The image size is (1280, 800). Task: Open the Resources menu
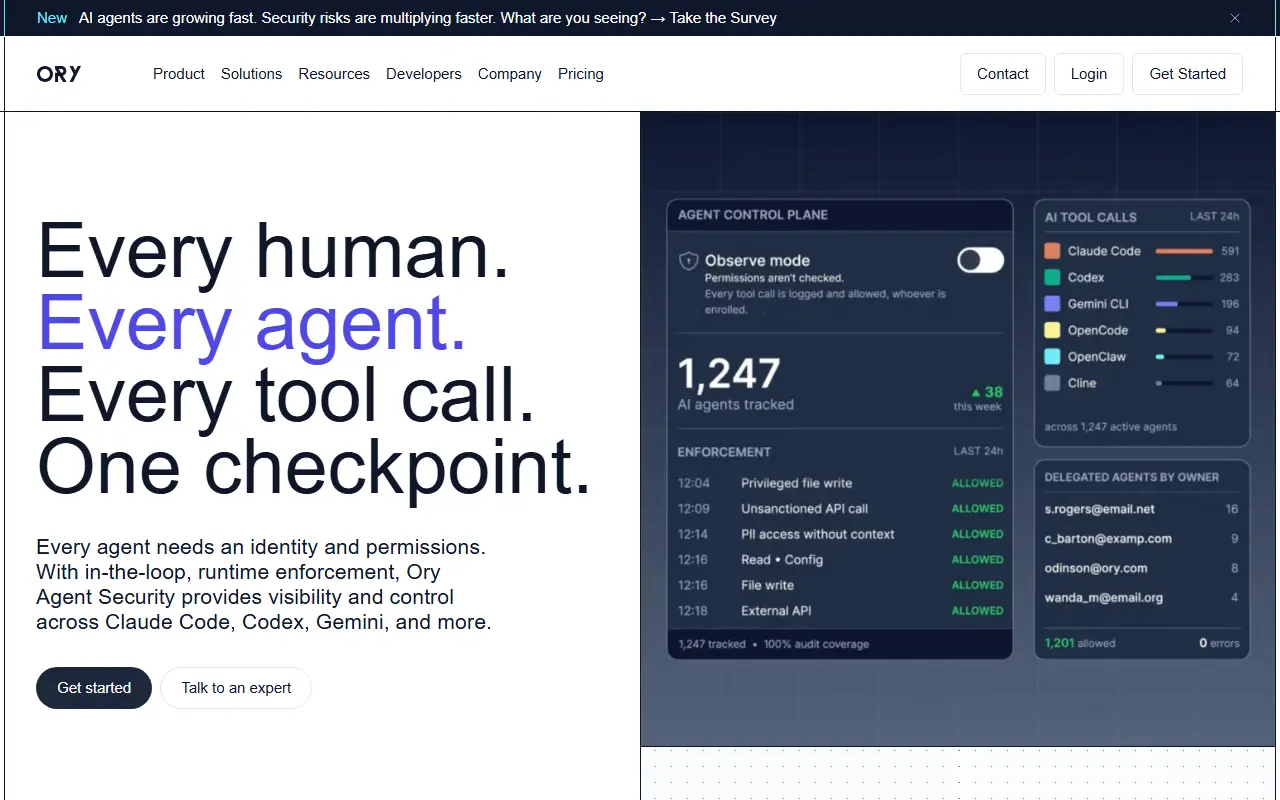coord(334,74)
